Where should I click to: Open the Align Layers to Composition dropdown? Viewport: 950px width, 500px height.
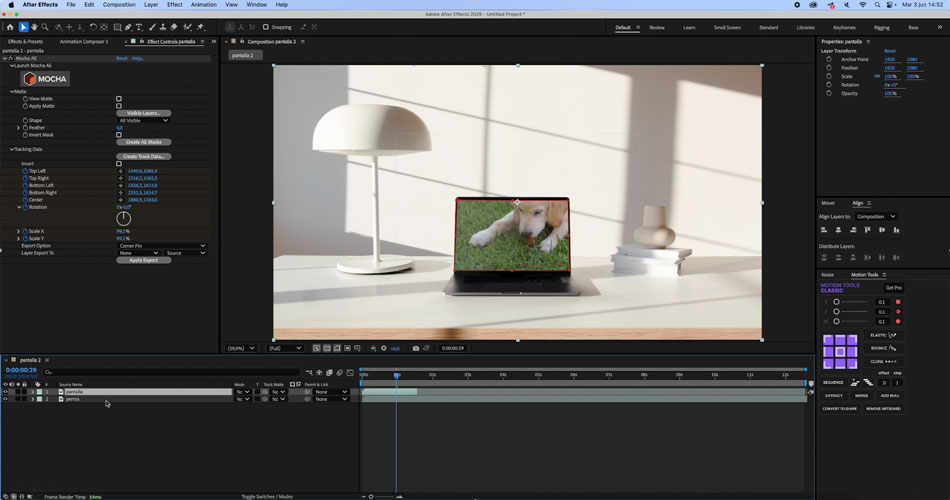(x=877, y=216)
